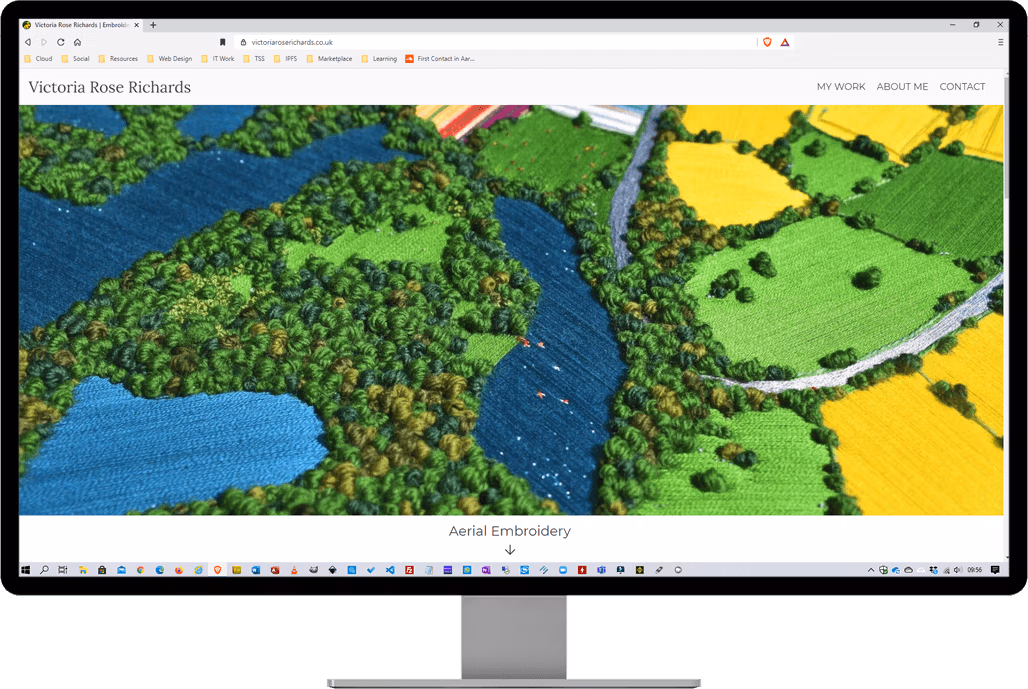Open a new tab with plus button
1028x689 pixels.
[x=153, y=25]
